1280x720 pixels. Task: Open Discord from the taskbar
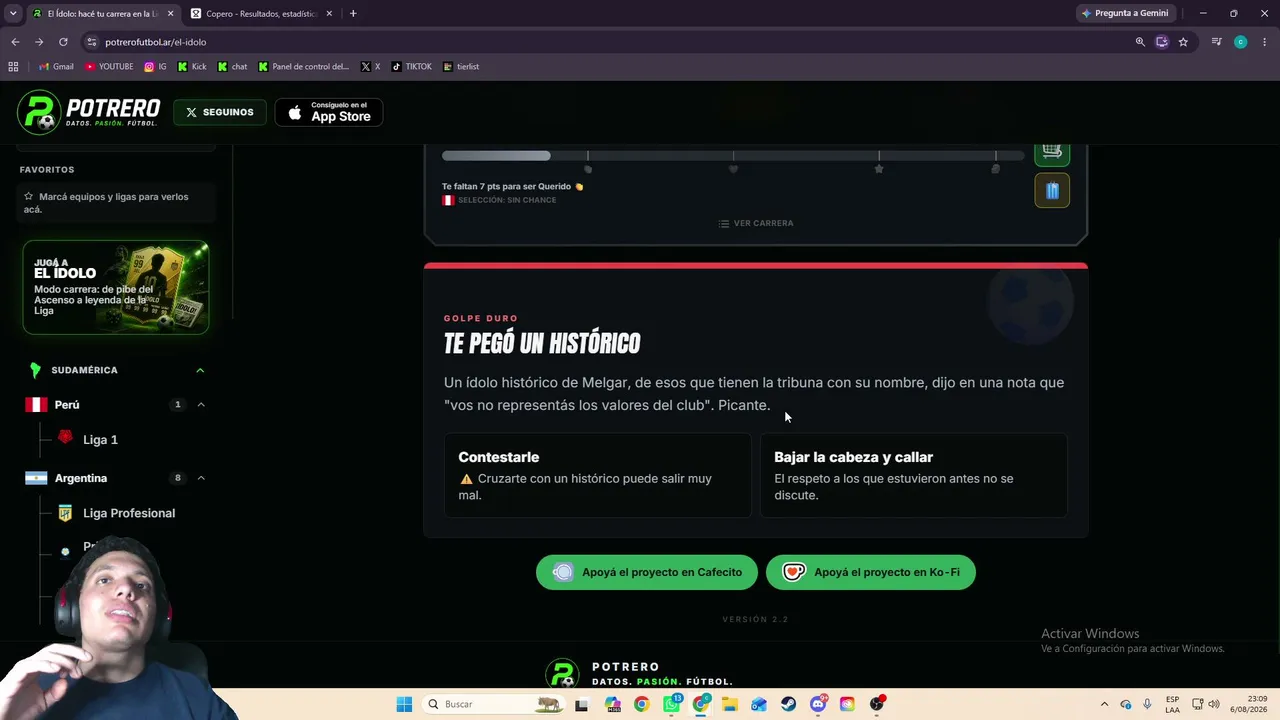[818, 704]
